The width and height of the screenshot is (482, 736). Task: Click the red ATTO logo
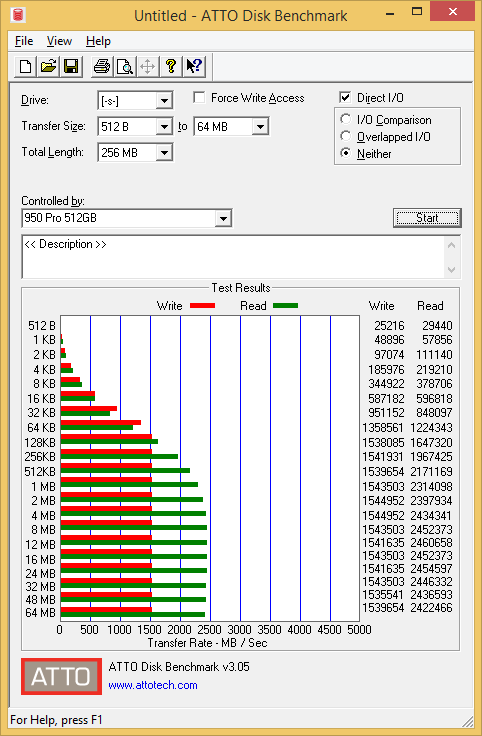click(x=61, y=676)
